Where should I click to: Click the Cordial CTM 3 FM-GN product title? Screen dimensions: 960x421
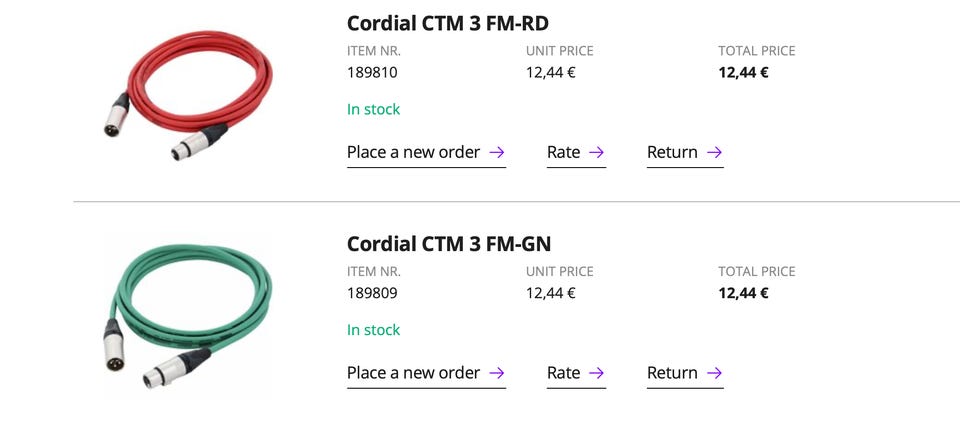[x=449, y=243]
